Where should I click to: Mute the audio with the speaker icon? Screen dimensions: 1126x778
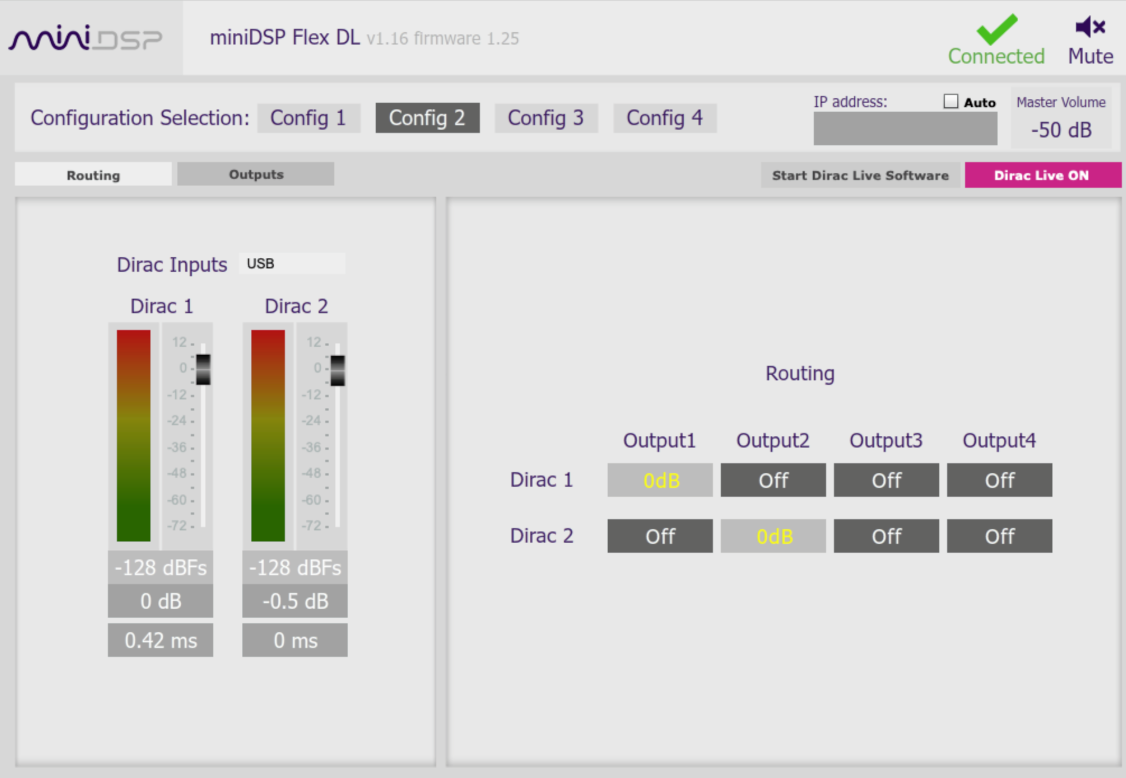[x=1090, y=27]
